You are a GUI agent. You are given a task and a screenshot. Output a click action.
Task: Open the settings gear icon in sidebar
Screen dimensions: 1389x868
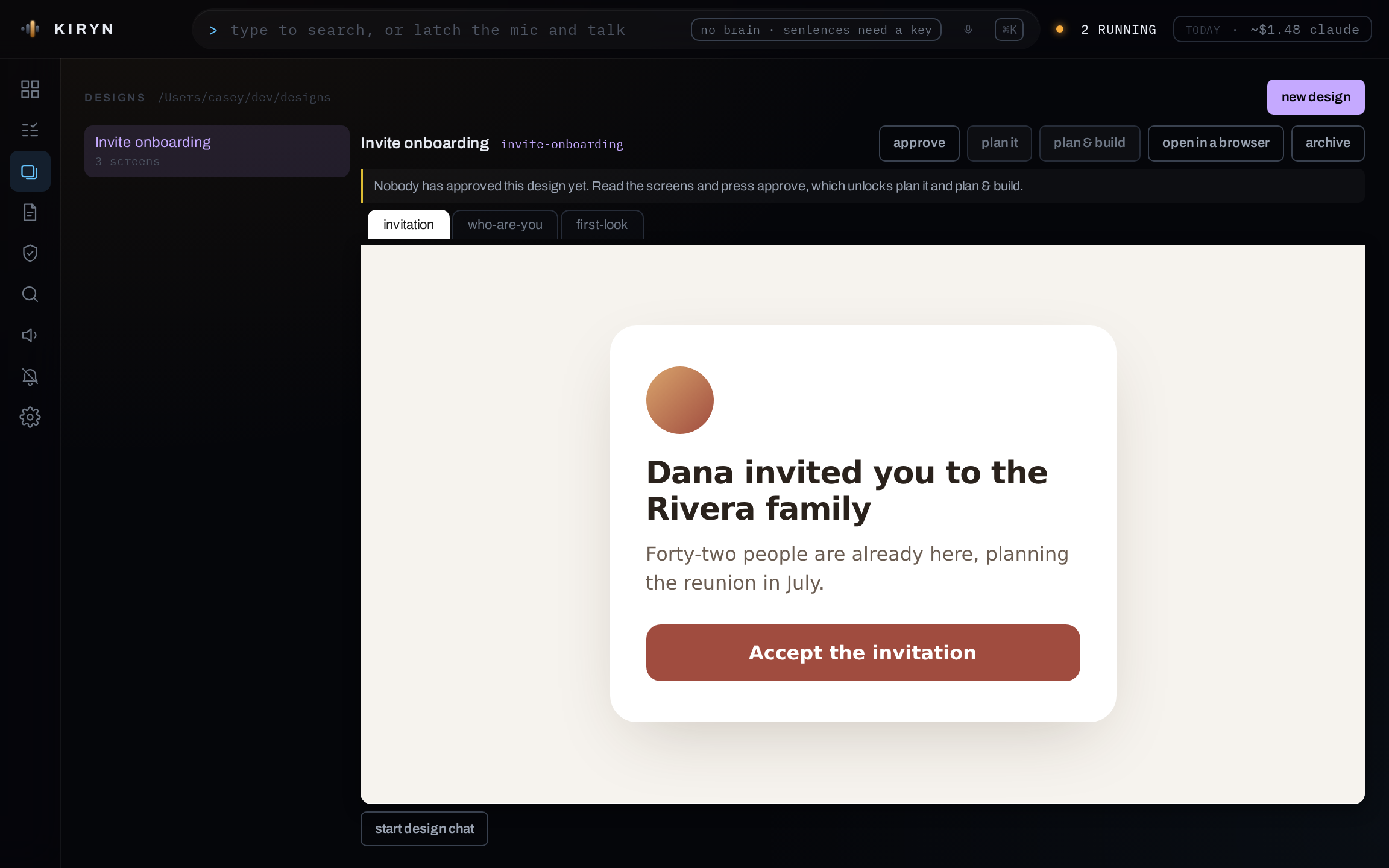pyautogui.click(x=30, y=417)
